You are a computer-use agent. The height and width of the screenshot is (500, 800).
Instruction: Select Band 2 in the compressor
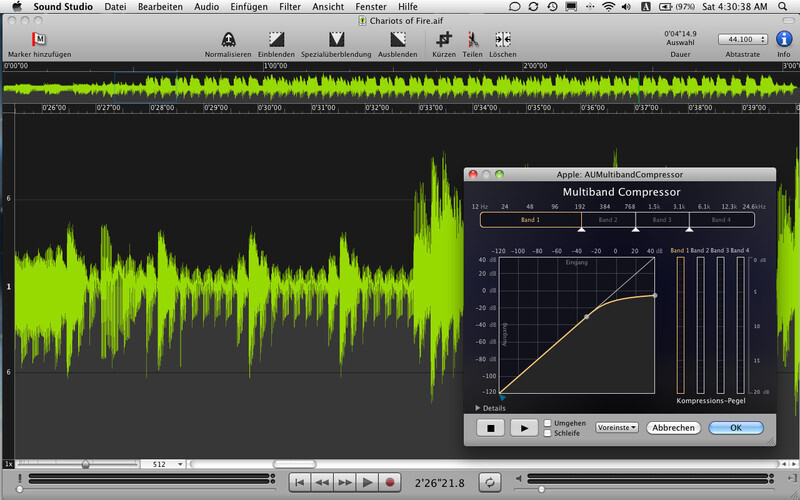coord(608,220)
